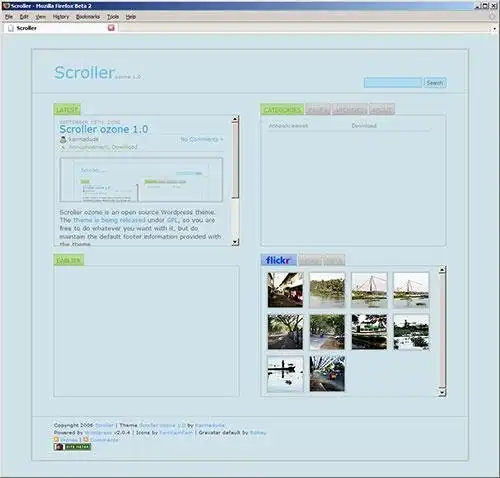Open the Bookmarks menu
This screenshot has width=500, height=478.
88,17
